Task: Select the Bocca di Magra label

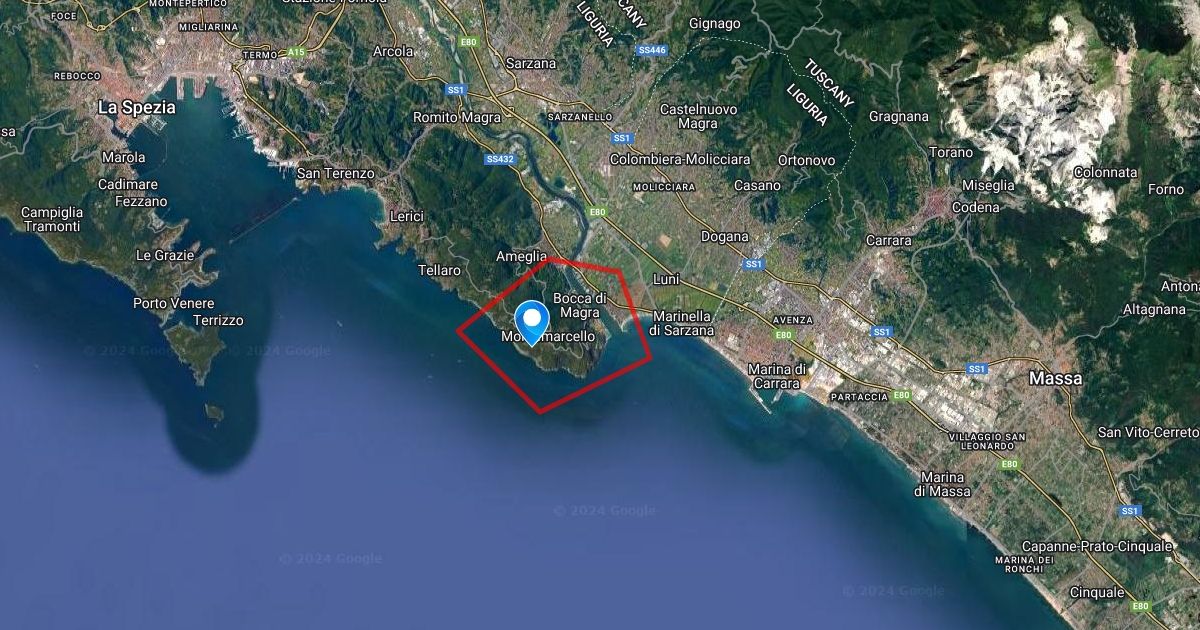Action: (x=580, y=305)
